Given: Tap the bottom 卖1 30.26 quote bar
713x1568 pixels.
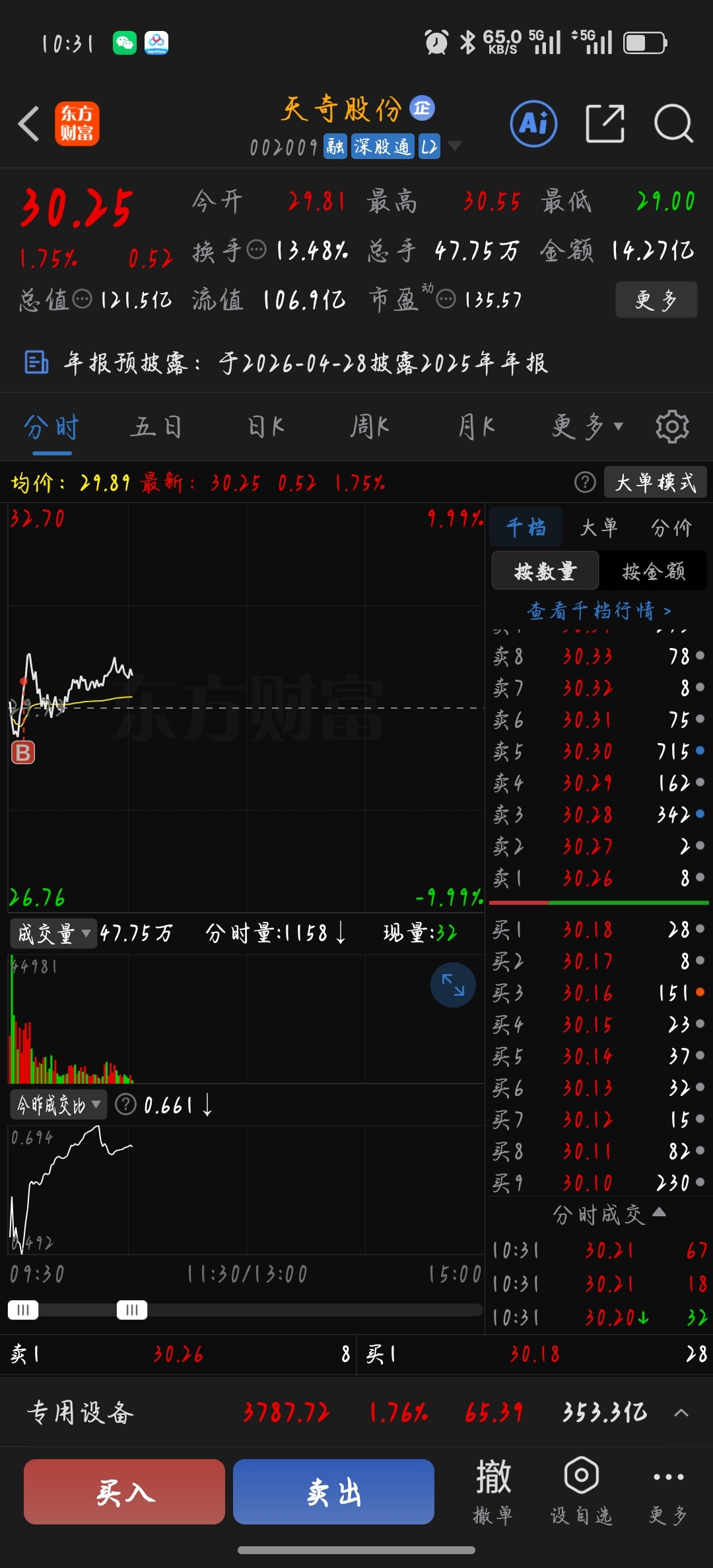Looking at the screenshot, I should tap(178, 1355).
